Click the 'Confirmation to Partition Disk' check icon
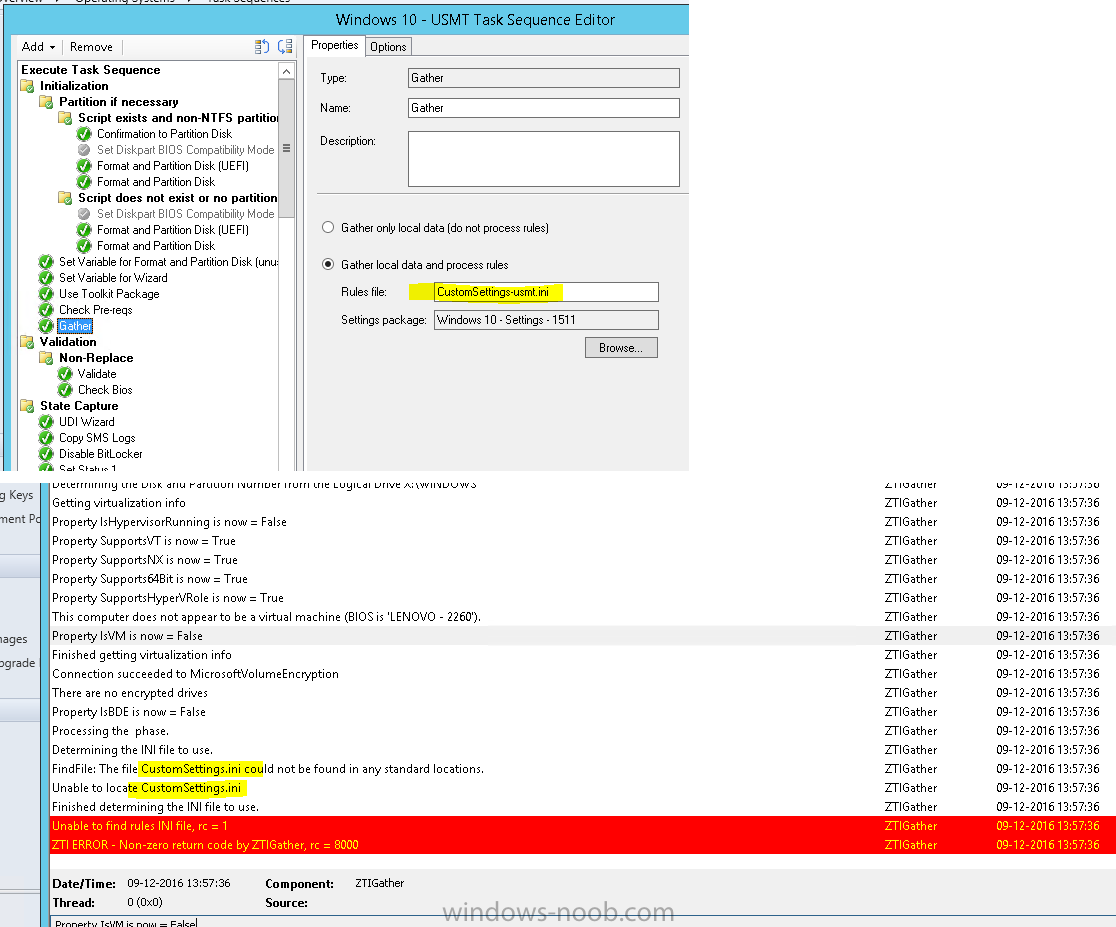This screenshot has height=927, width=1116. (x=84, y=134)
